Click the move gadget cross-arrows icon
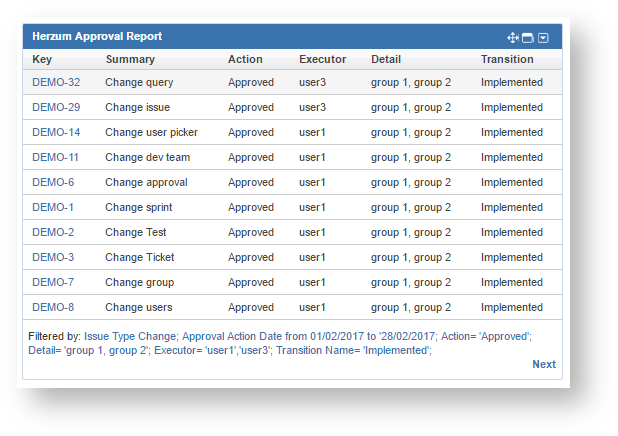Image resolution: width=618 pixels, height=436 pixels. (513, 37)
